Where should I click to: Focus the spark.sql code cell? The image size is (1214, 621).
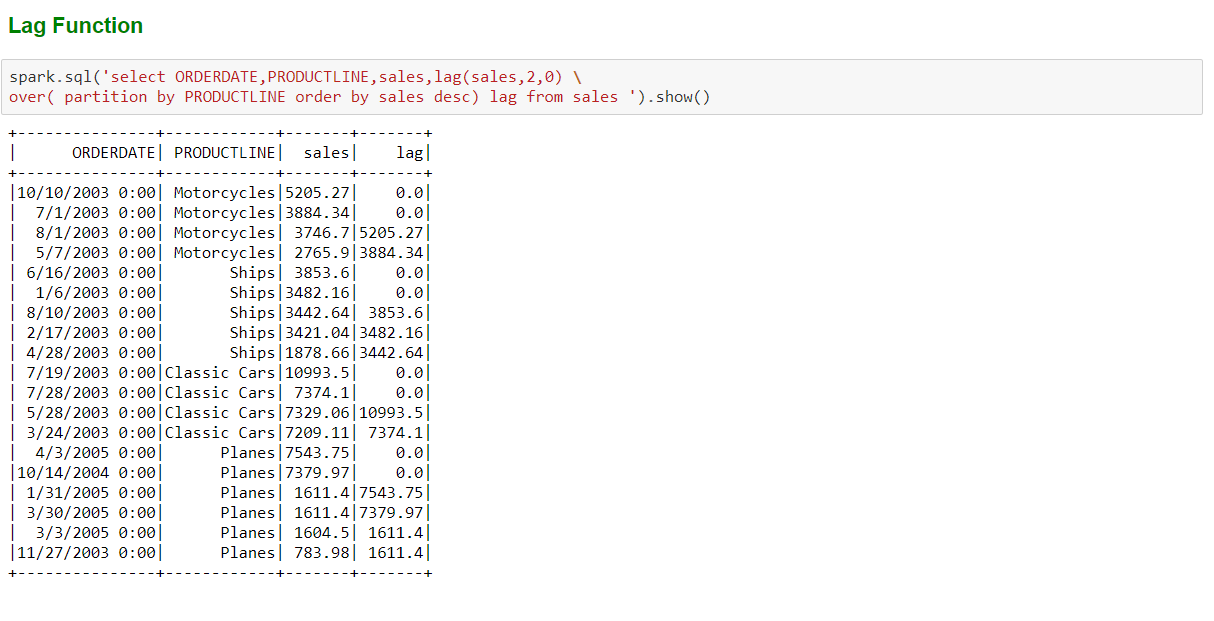pos(602,87)
